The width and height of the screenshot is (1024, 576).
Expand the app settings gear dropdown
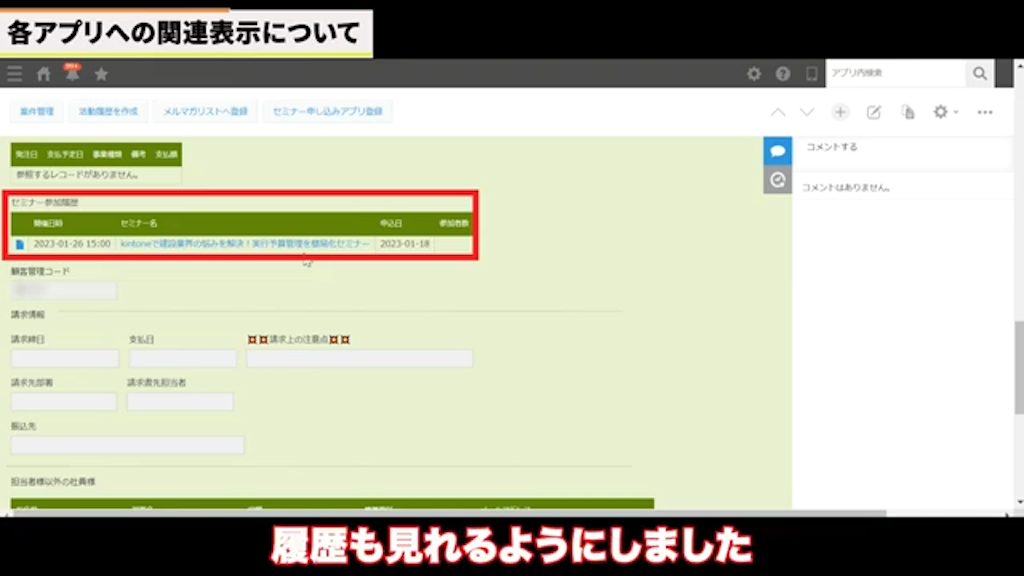(x=944, y=112)
